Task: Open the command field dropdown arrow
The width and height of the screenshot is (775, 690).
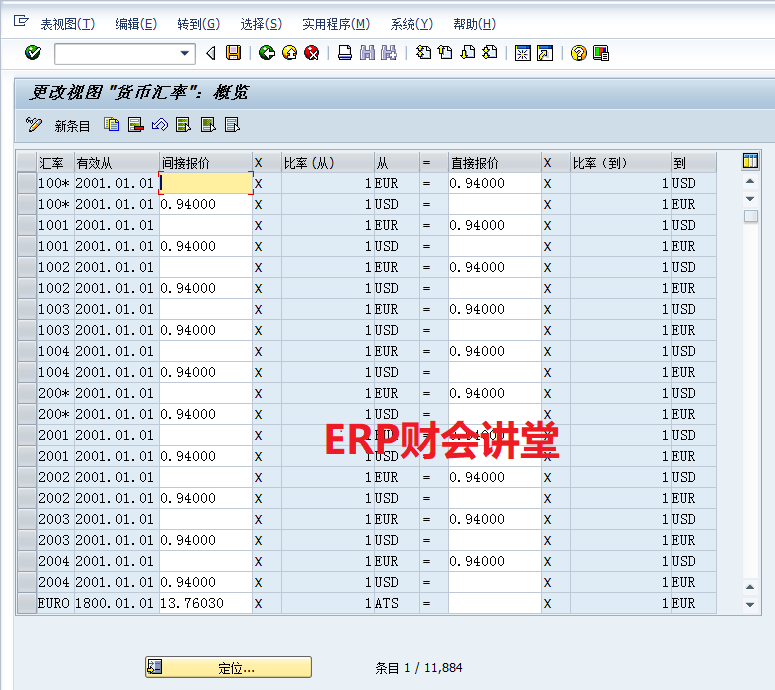Action: point(185,53)
